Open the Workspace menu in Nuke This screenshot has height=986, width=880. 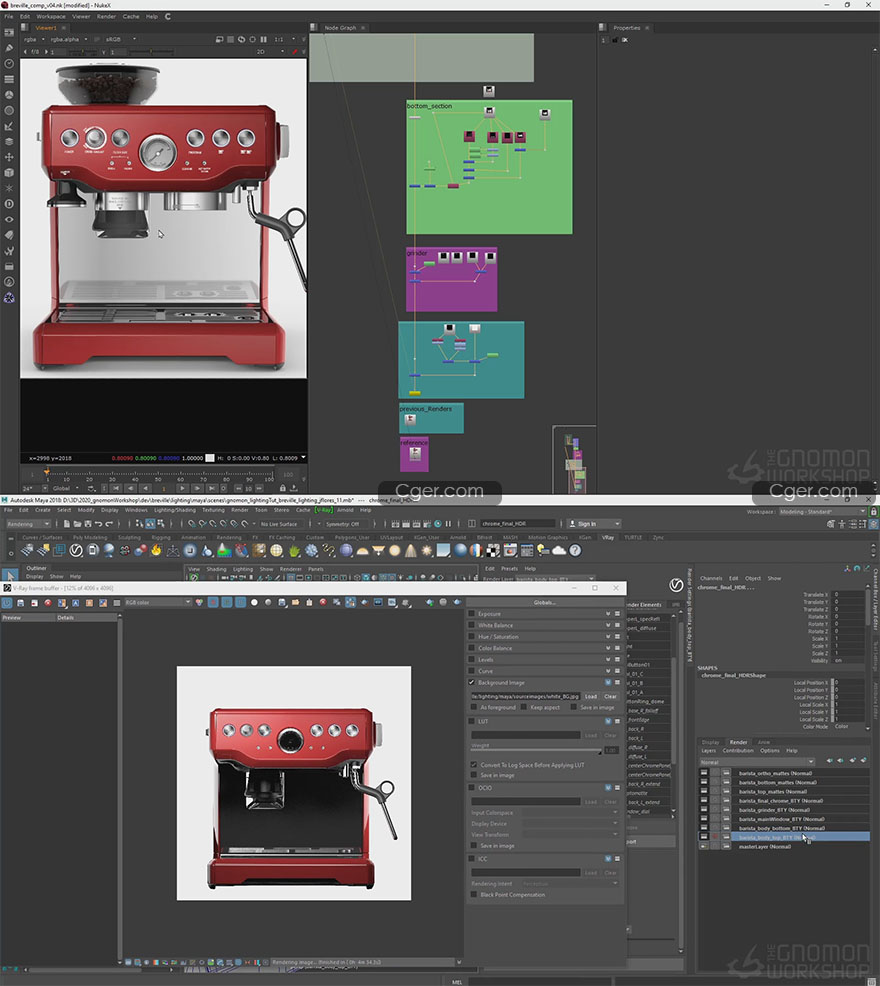tap(51, 16)
